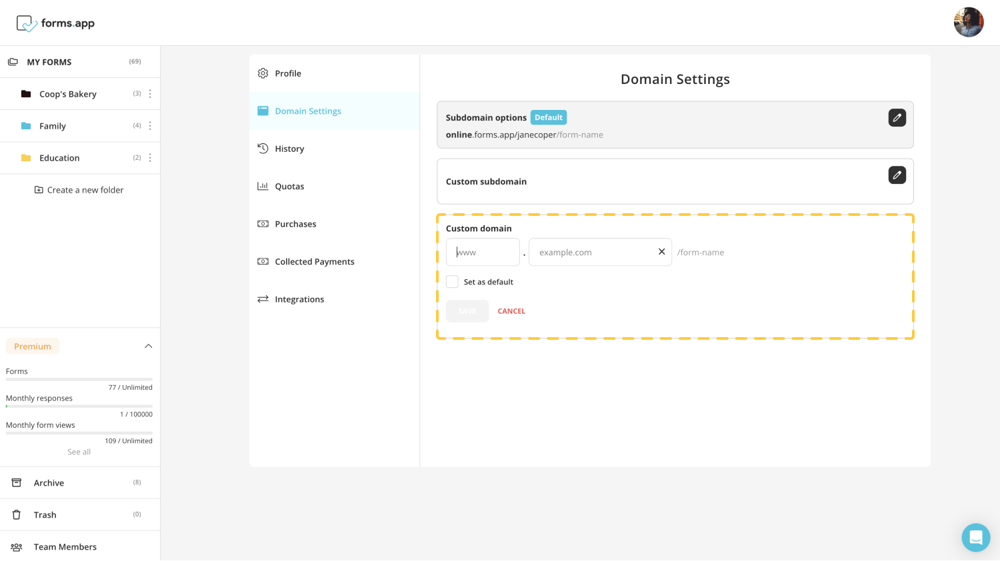Open the History settings tab
1000x561 pixels.
click(x=289, y=149)
